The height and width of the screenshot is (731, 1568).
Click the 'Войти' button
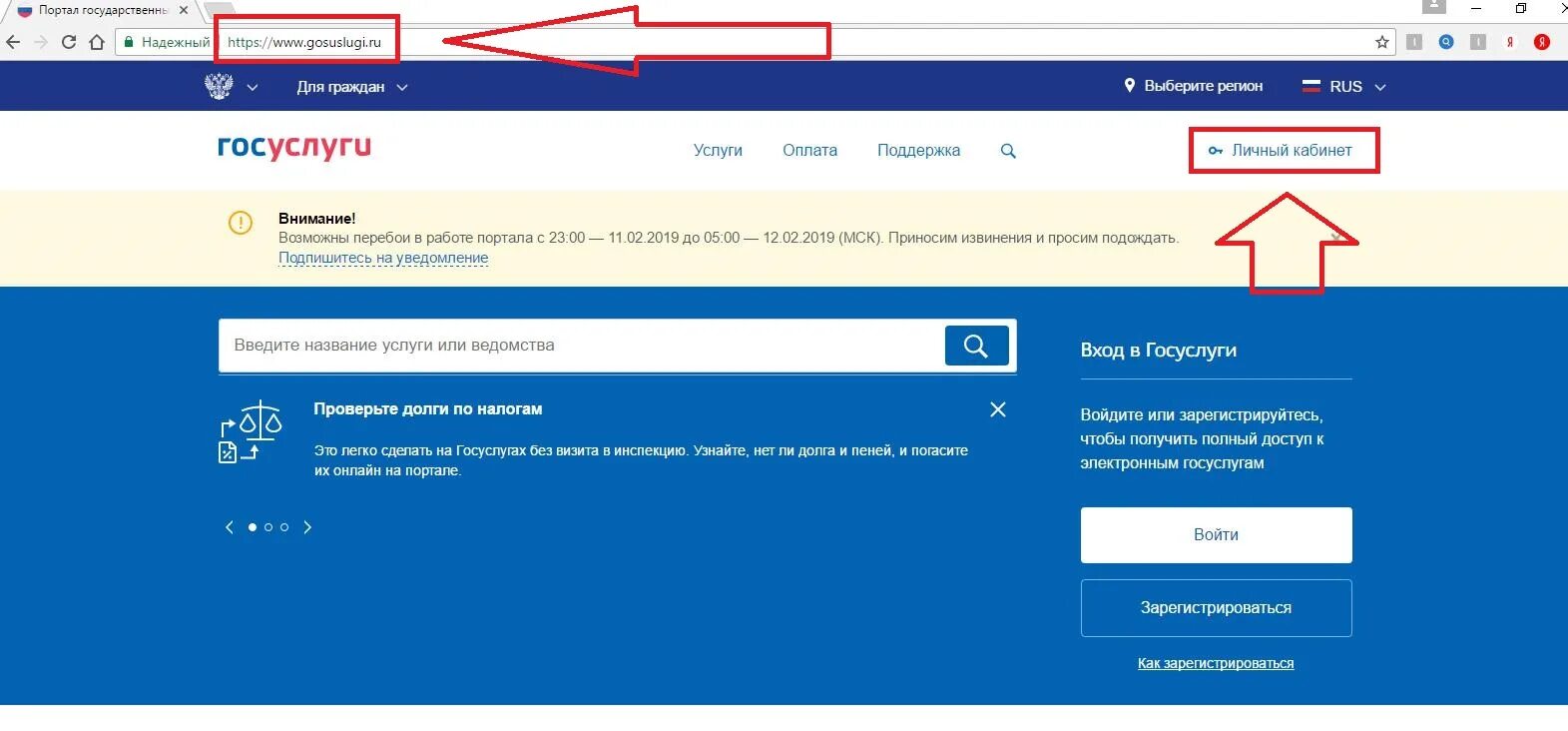pyautogui.click(x=1216, y=535)
